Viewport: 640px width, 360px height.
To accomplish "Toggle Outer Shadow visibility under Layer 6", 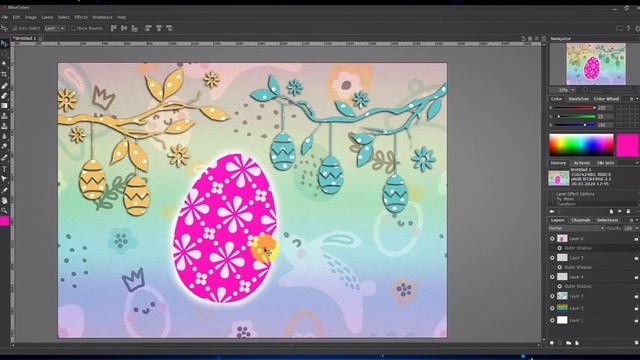I will pyautogui.click(x=560, y=248).
